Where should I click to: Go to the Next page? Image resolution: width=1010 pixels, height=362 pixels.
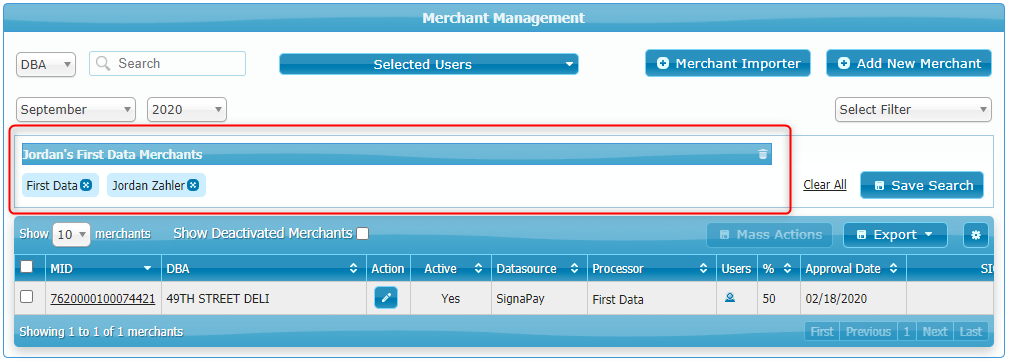935,332
